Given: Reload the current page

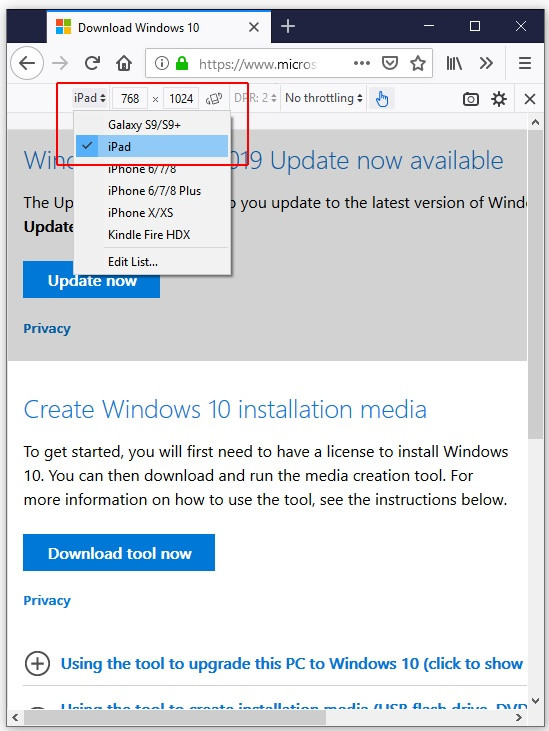Looking at the screenshot, I should click(x=92, y=63).
